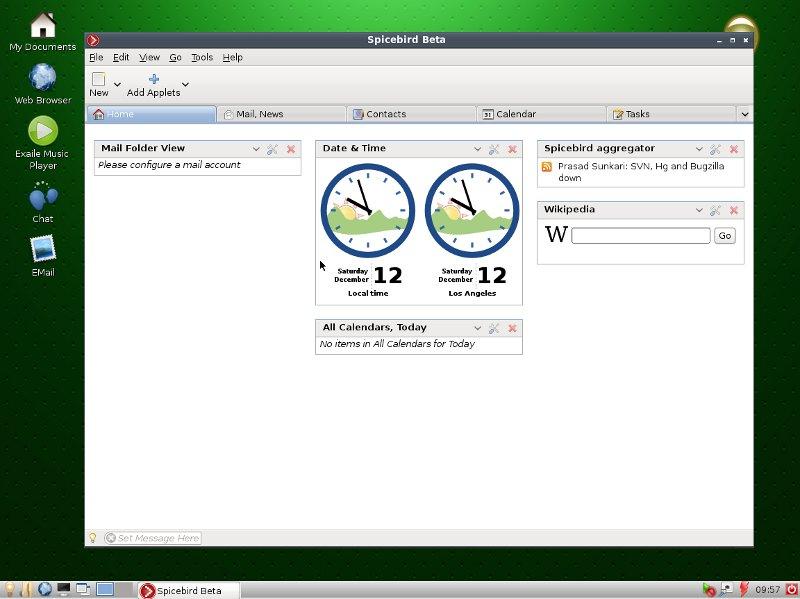Click the Wikipedia W logo
Viewport: 800px width, 599px height.
tap(556, 234)
